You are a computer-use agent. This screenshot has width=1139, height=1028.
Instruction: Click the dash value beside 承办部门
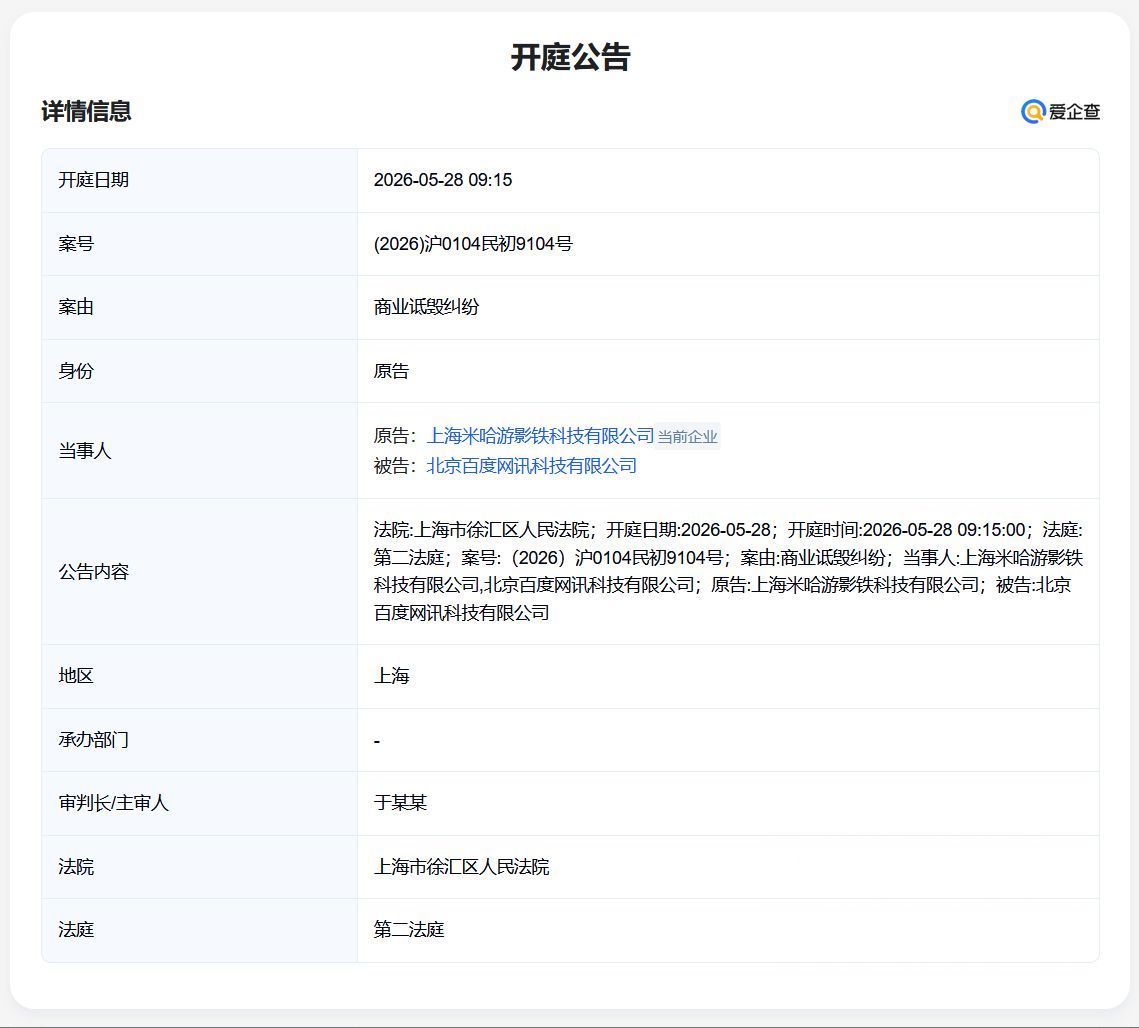click(376, 741)
